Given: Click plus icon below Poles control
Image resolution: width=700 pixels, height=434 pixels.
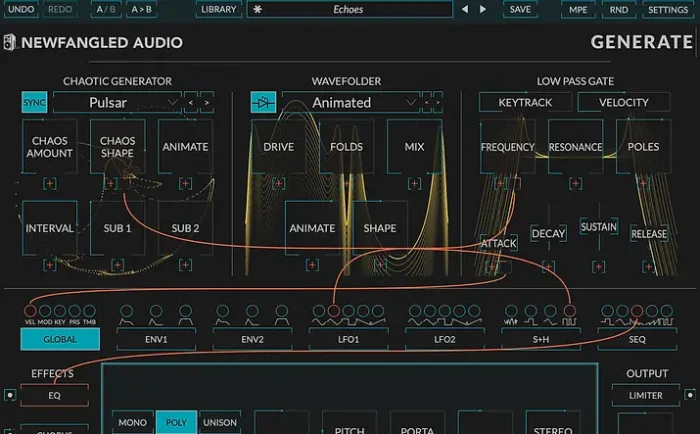Looking at the screenshot, I should [x=643, y=182].
